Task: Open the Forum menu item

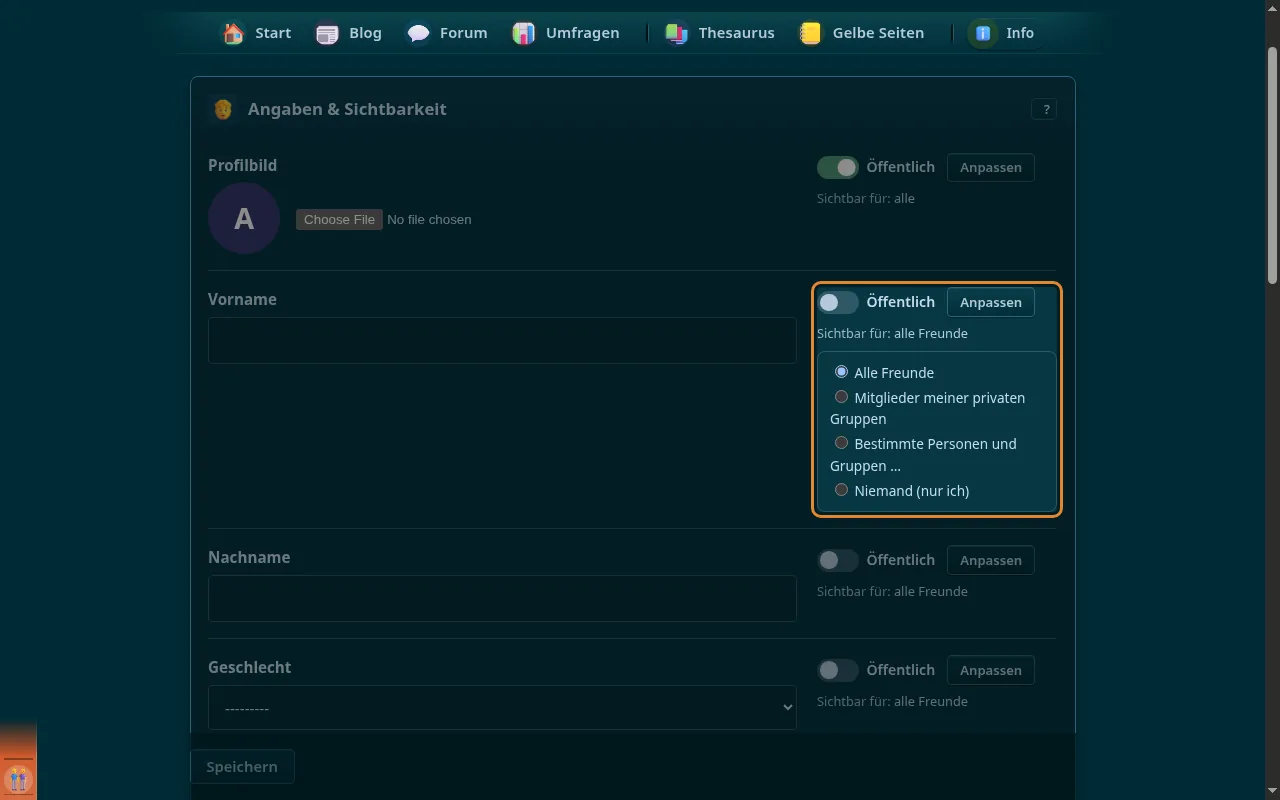Action: [x=446, y=33]
